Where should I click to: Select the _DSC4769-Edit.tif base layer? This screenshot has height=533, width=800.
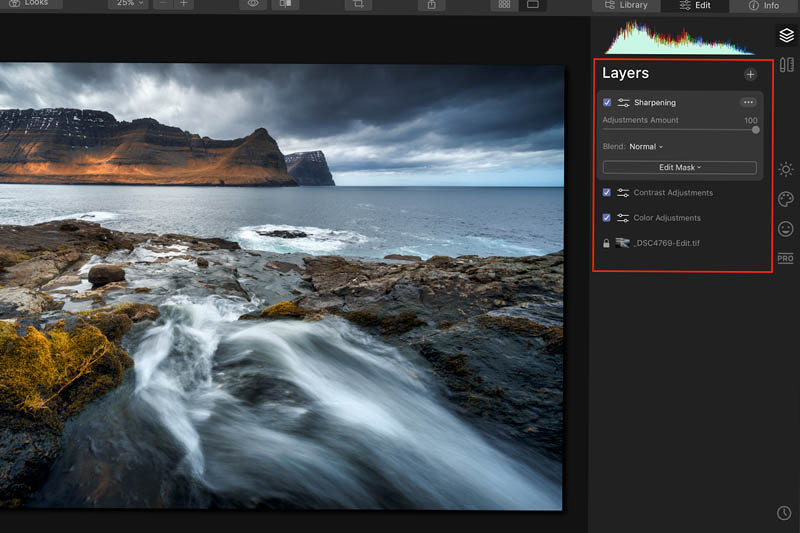665,243
